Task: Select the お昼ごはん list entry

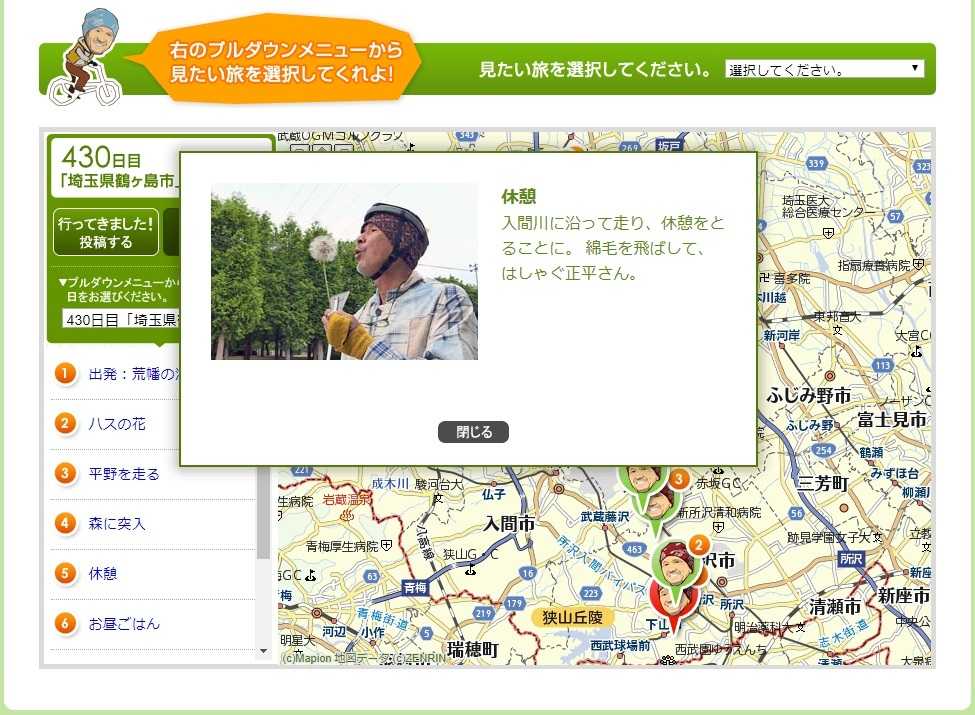Action: tap(124, 624)
